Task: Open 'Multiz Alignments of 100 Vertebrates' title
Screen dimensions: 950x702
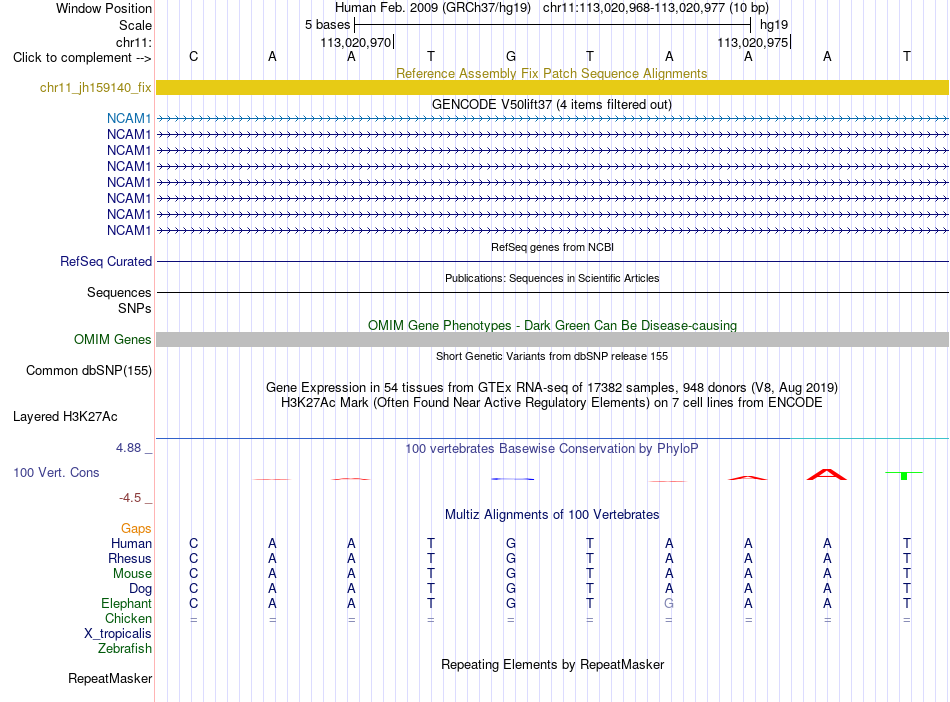Action: [552, 514]
